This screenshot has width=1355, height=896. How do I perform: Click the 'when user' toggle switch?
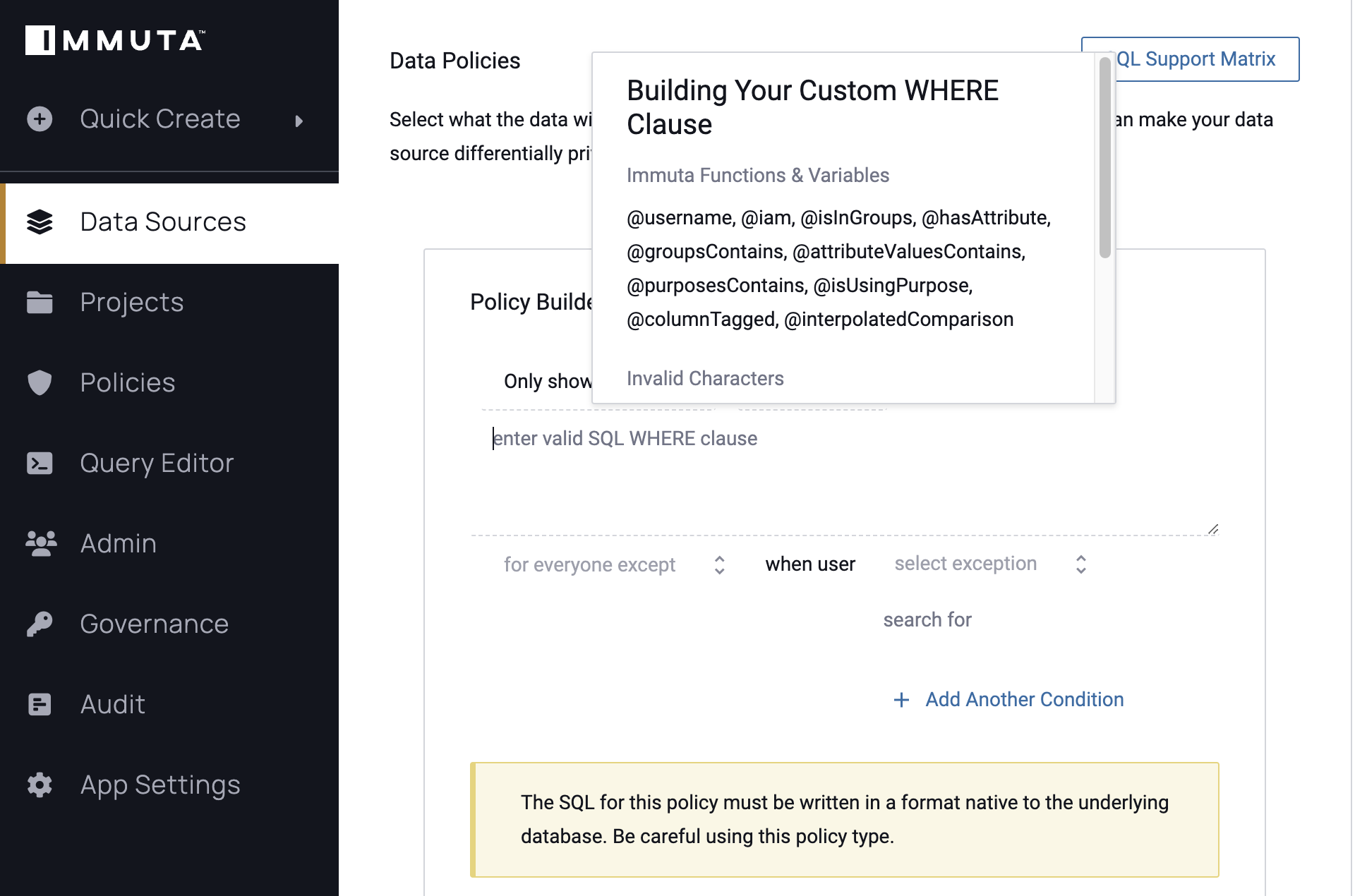pos(810,562)
